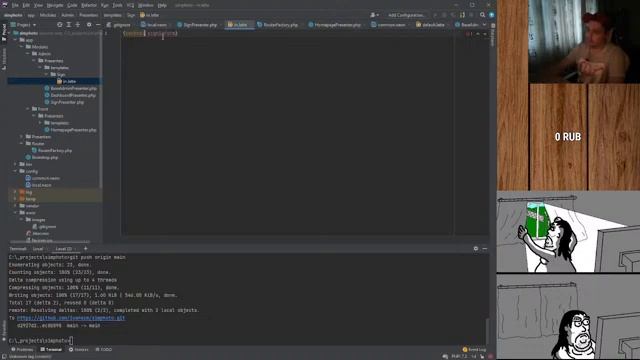Open the Problems tool window
The width and height of the screenshot is (640, 360).
[x=22, y=350]
